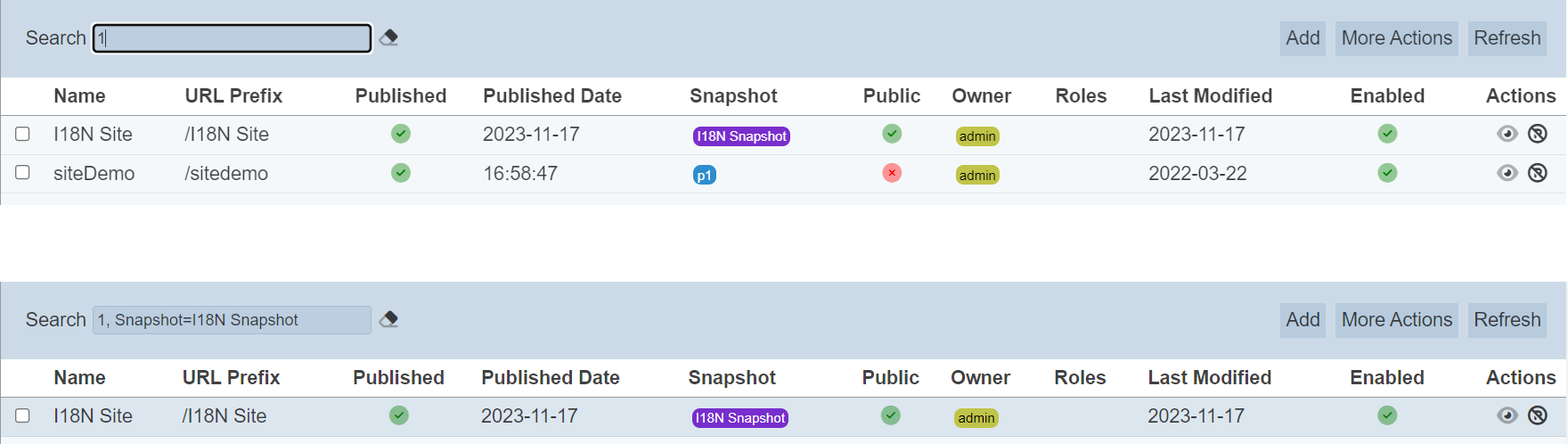Click the eye icon in bottom table's I18N Site row
The height and width of the screenshot is (444, 1568).
coord(1507,415)
